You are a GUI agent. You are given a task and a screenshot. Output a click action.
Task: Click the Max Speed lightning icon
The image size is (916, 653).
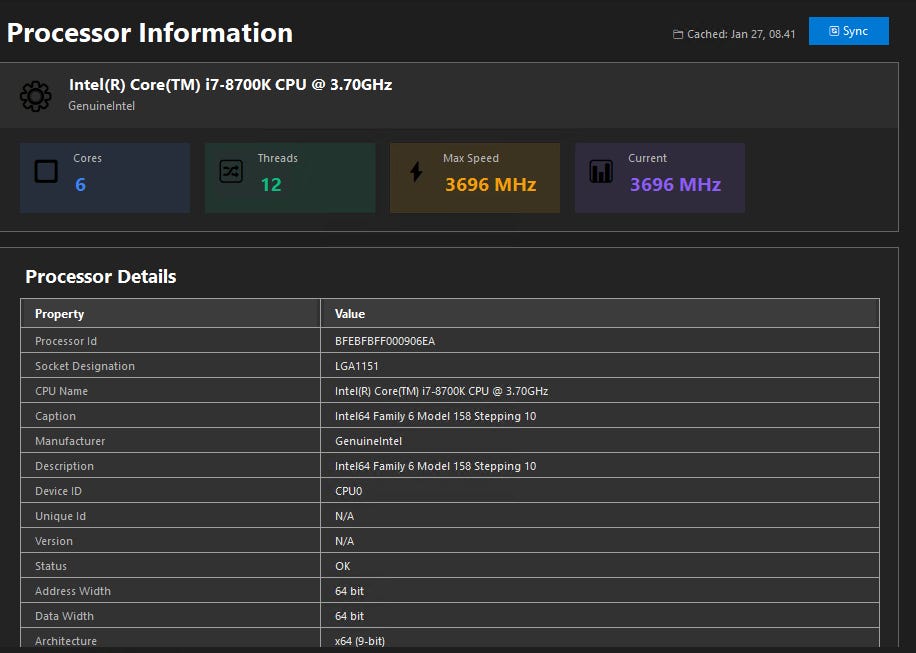tap(416, 172)
